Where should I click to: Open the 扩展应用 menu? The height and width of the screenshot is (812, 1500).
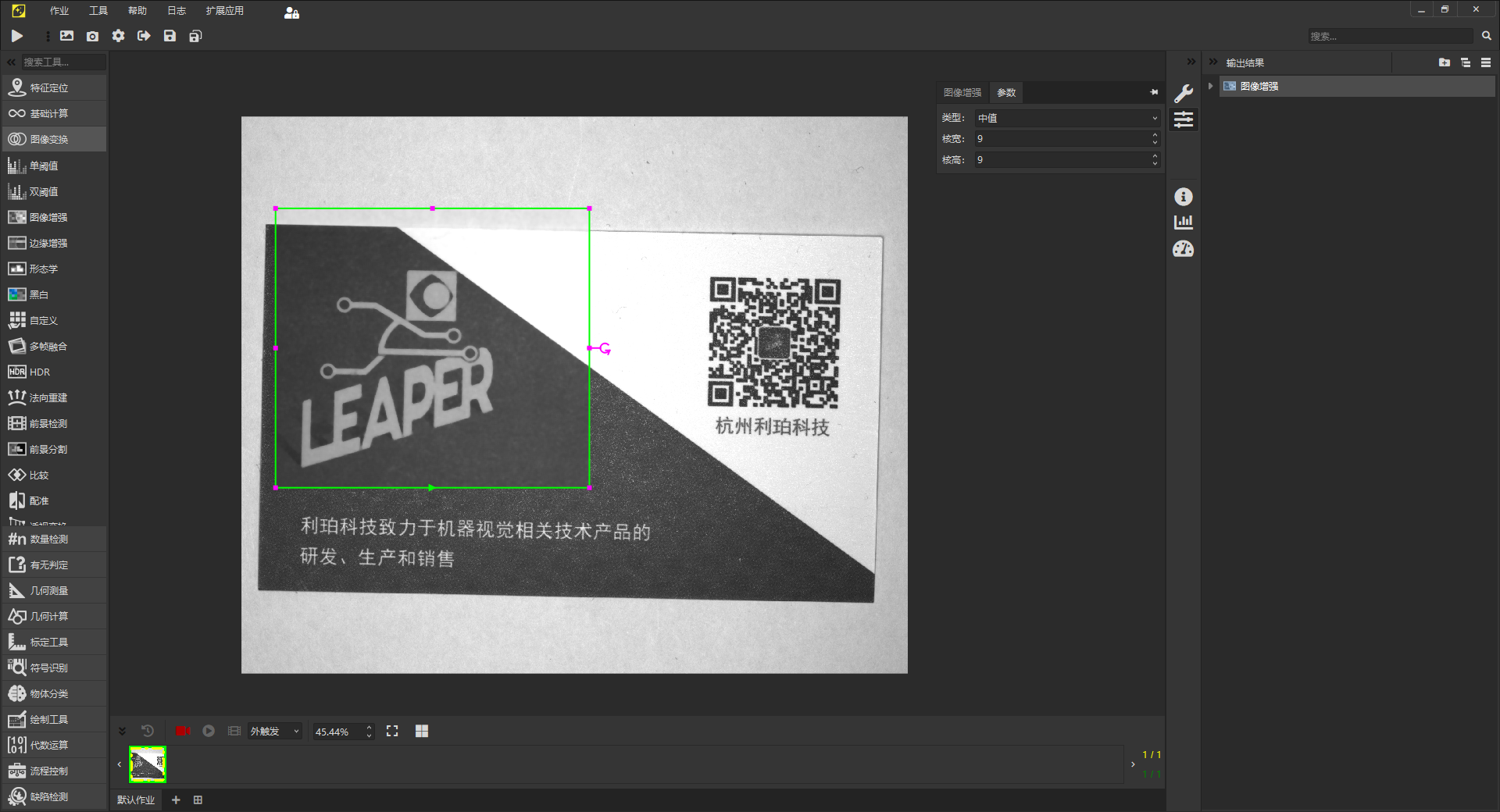click(224, 11)
